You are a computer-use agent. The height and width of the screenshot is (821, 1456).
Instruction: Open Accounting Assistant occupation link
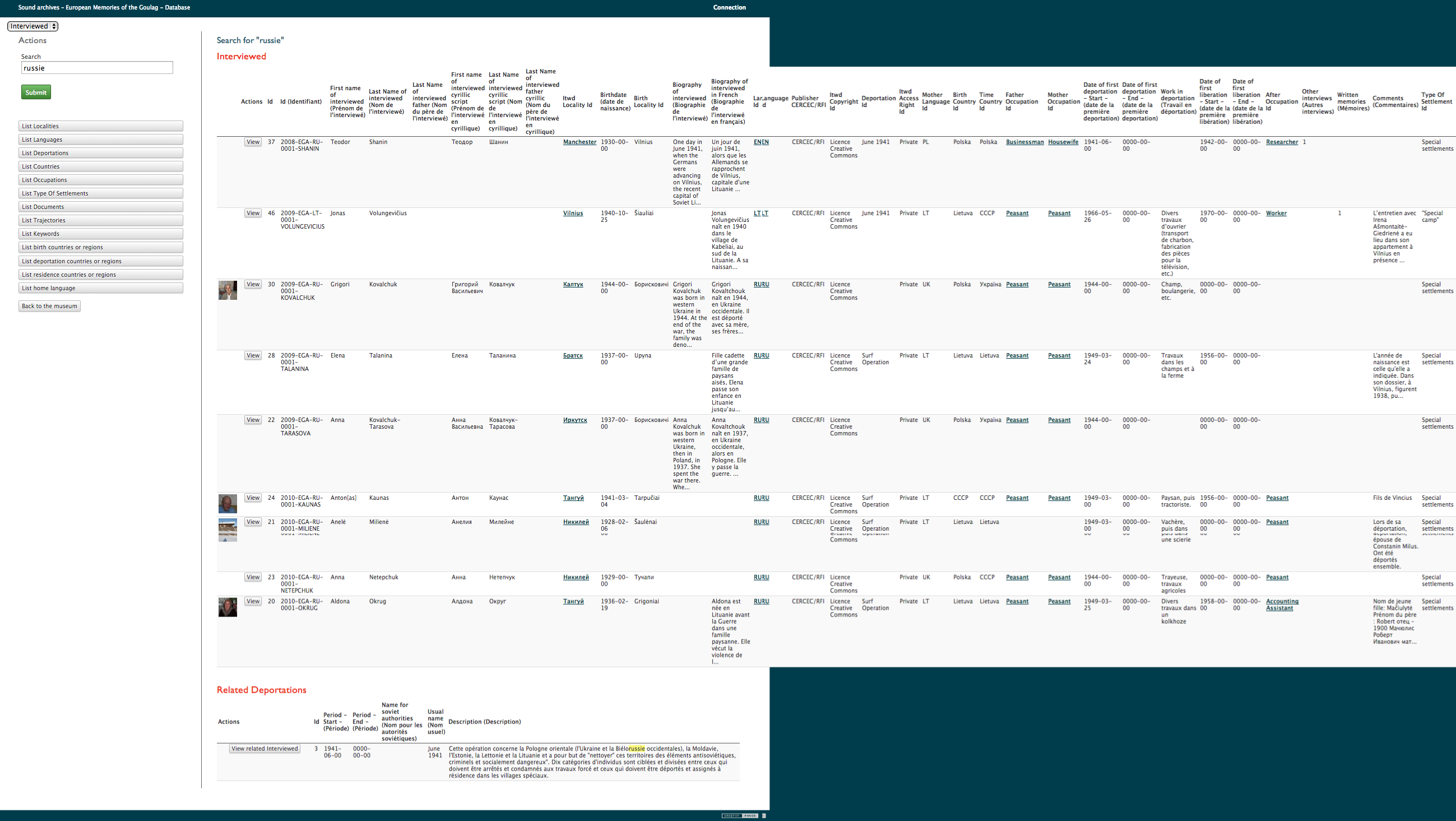click(1282, 605)
